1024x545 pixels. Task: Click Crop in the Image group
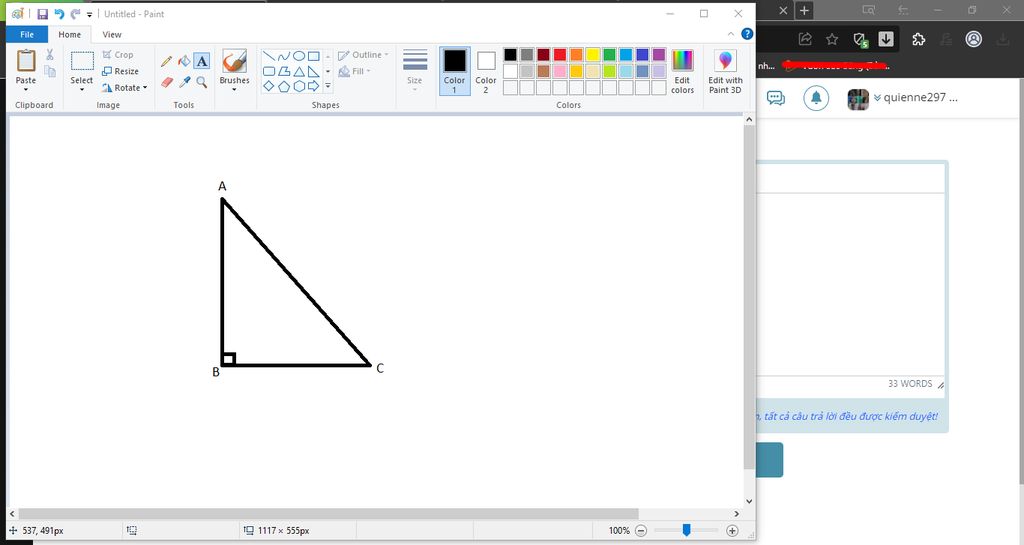[x=118, y=55]
